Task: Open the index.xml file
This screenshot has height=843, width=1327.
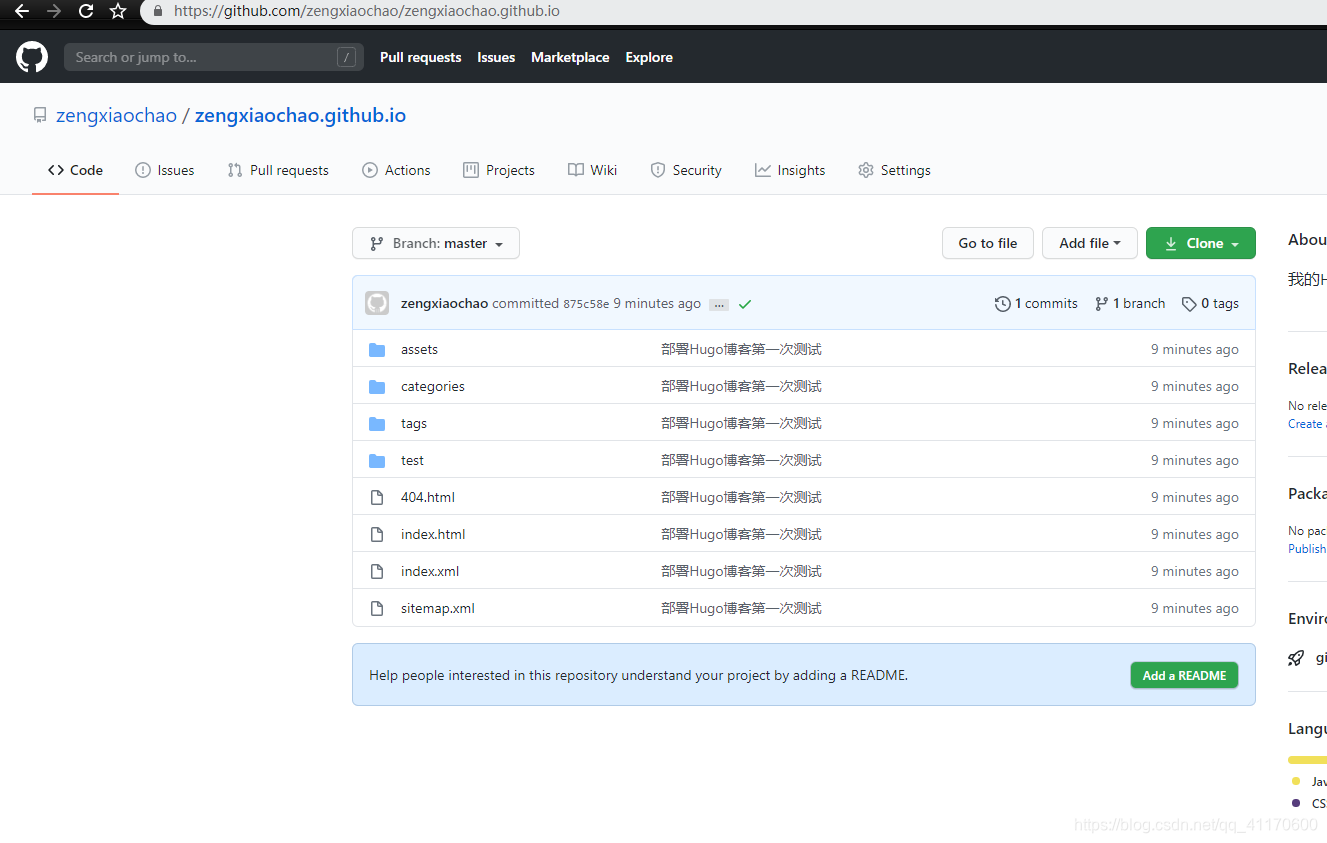Action: pos(430,571)
